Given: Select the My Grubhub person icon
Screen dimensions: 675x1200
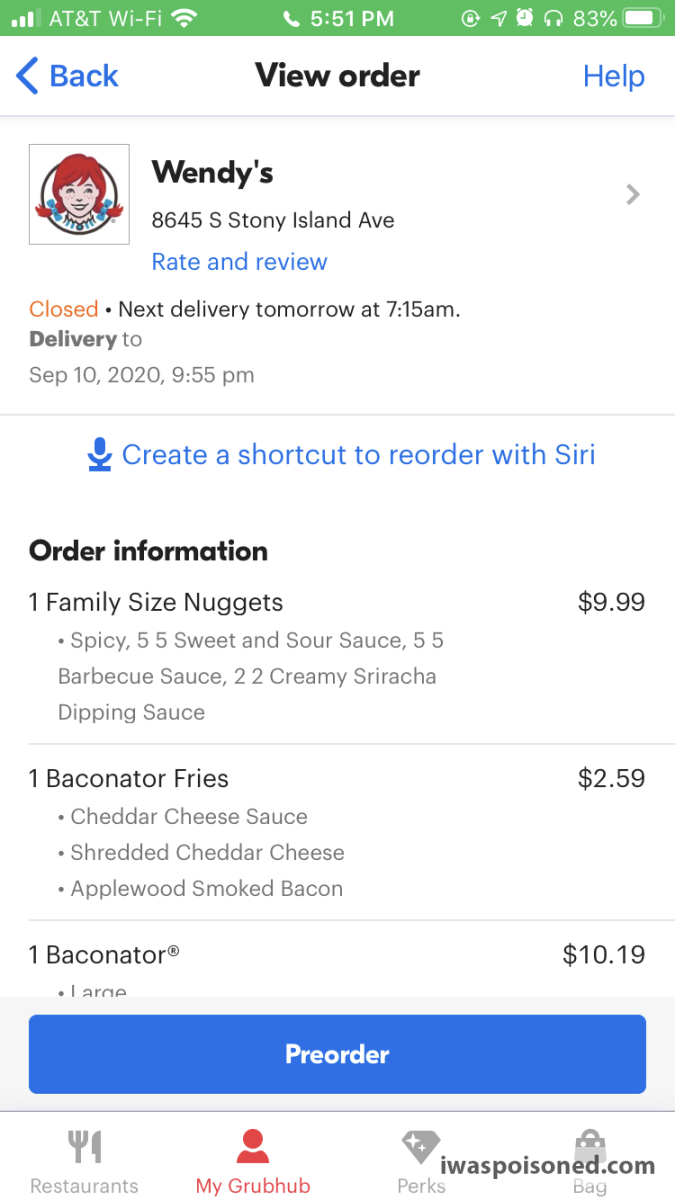Looking at the screenshot, I should [253, 1147].
